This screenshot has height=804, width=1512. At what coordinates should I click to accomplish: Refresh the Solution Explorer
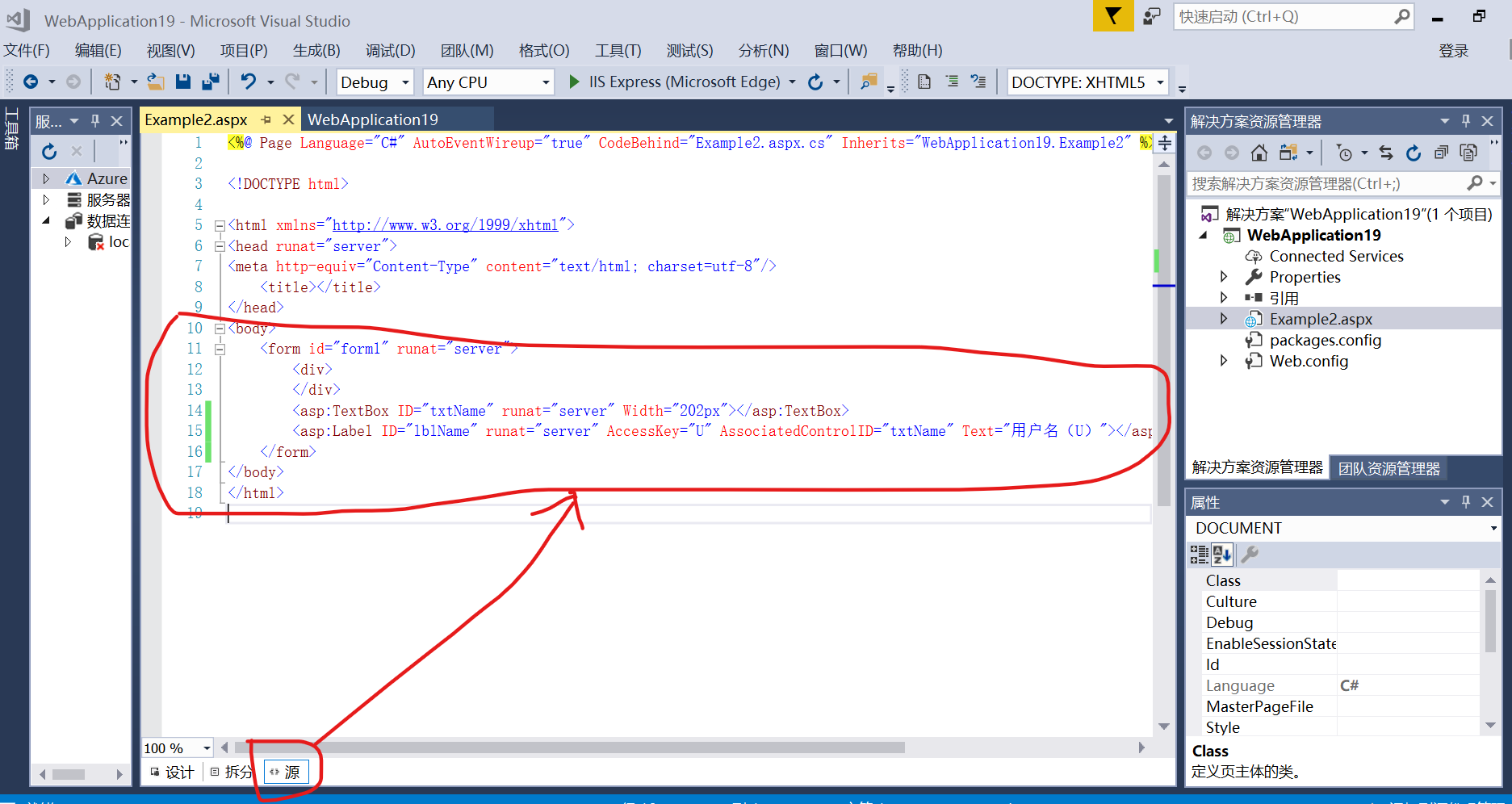click(x=1414, y=153)
